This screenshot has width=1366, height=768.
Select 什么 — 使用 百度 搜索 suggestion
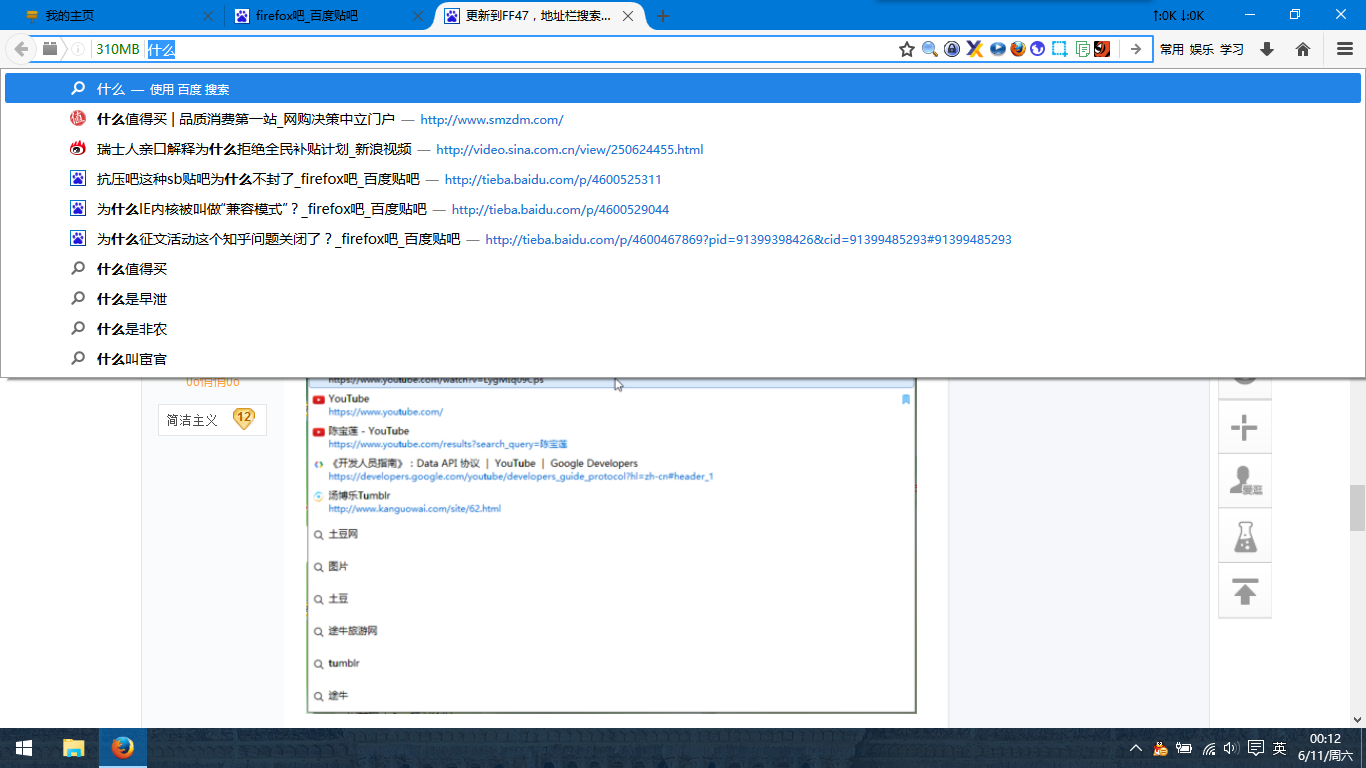(x=683, y=89)
